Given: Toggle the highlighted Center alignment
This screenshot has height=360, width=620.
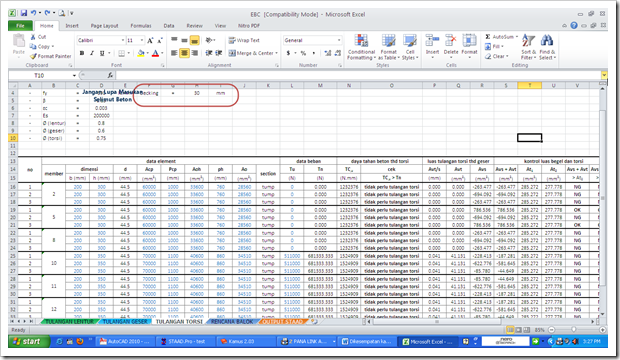Looking at the screenshot, I should [x=184, y=53].
